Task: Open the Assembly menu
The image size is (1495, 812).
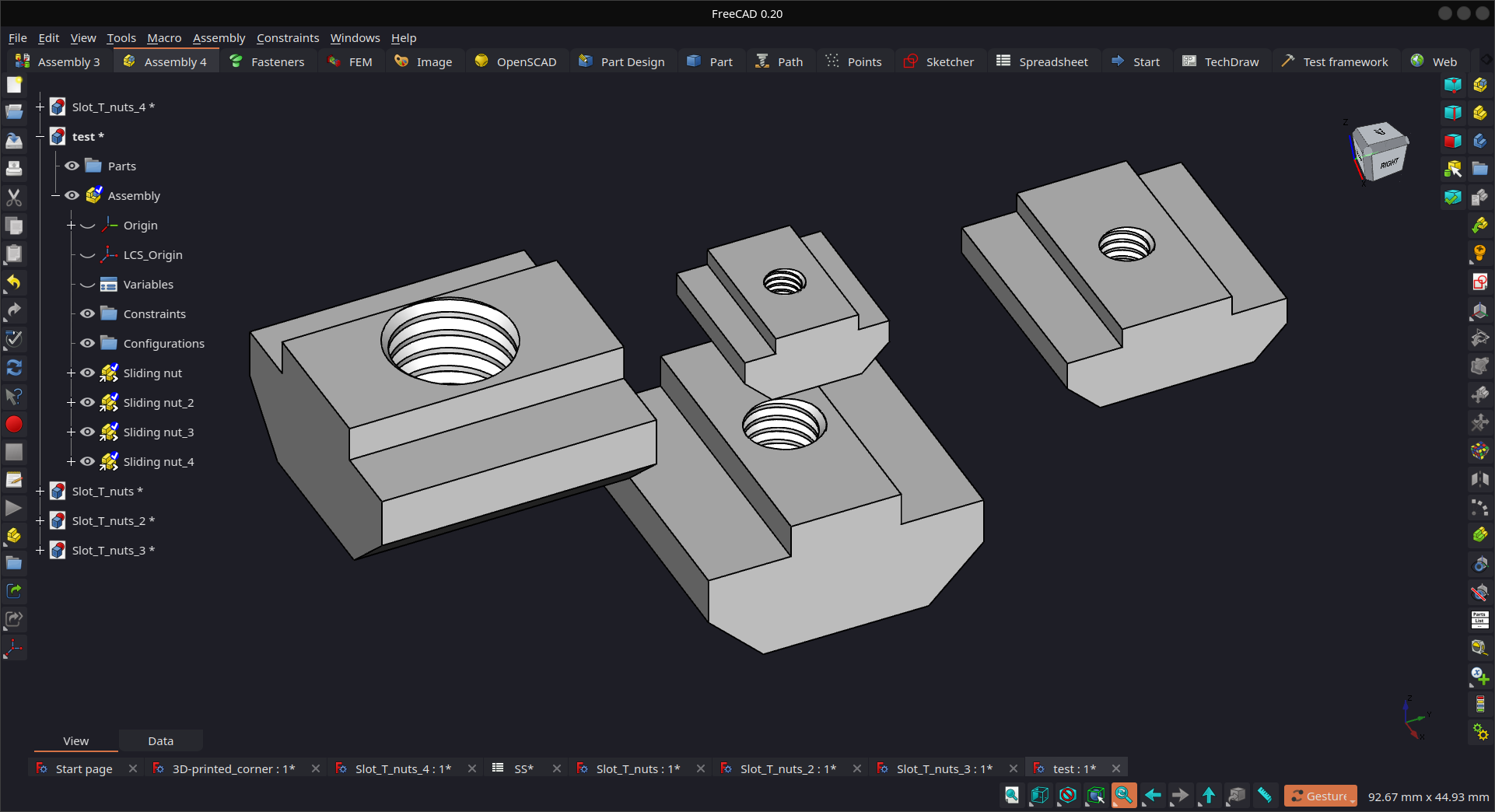Action: (x=219, y=37)
